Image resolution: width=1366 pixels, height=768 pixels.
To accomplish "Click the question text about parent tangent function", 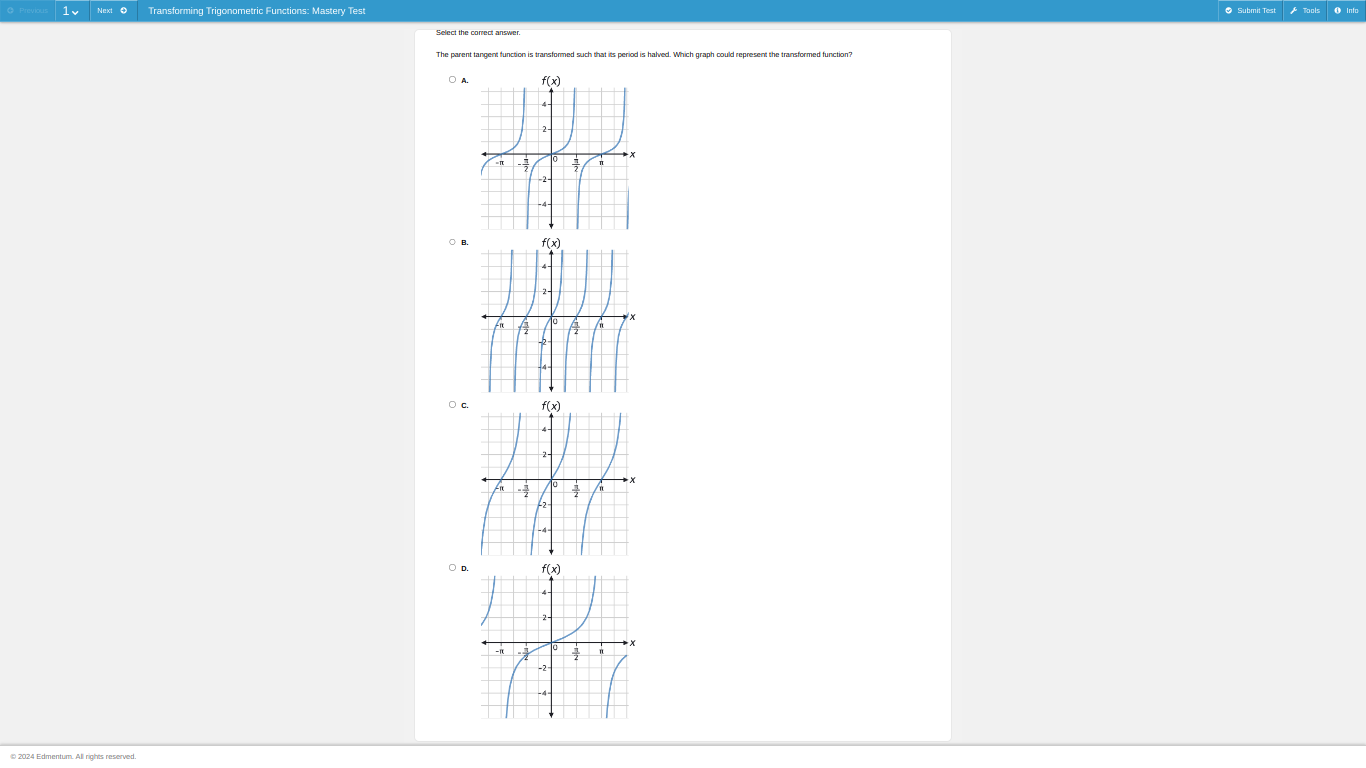I will coord(644,55).
